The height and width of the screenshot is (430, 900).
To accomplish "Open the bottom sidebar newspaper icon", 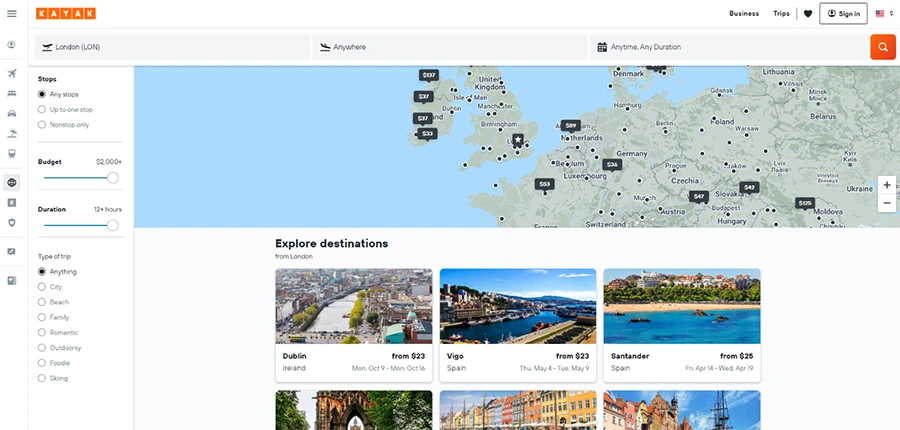I will click(11, 281).
